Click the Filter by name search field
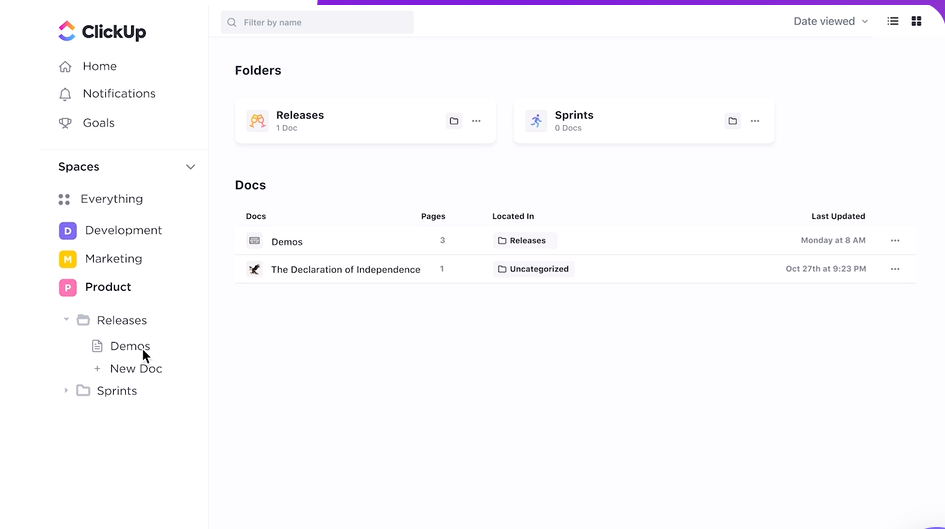 [x=317, y=22]
